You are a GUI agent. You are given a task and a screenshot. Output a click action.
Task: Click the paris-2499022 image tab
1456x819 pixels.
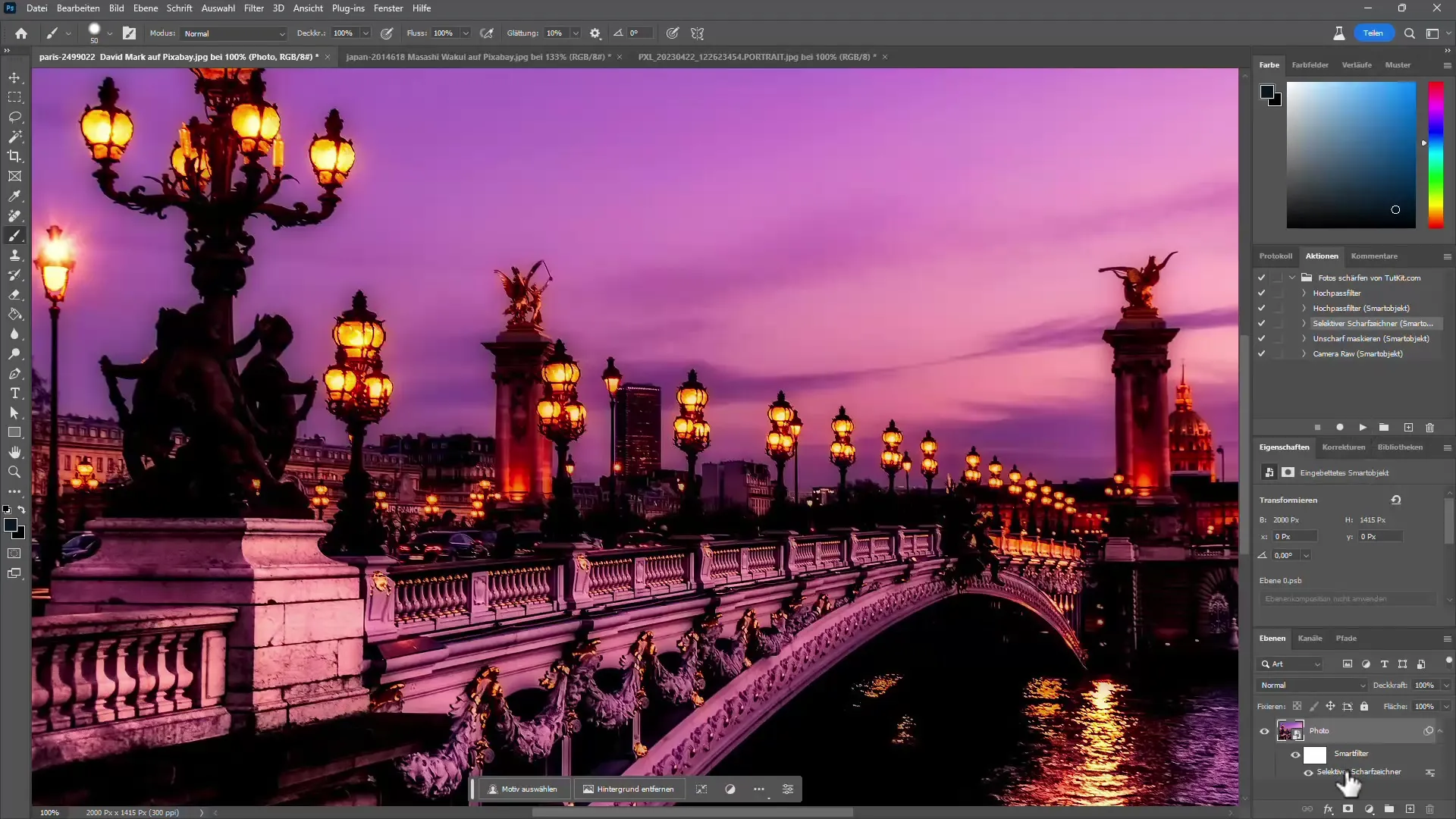tap(178, 56)
